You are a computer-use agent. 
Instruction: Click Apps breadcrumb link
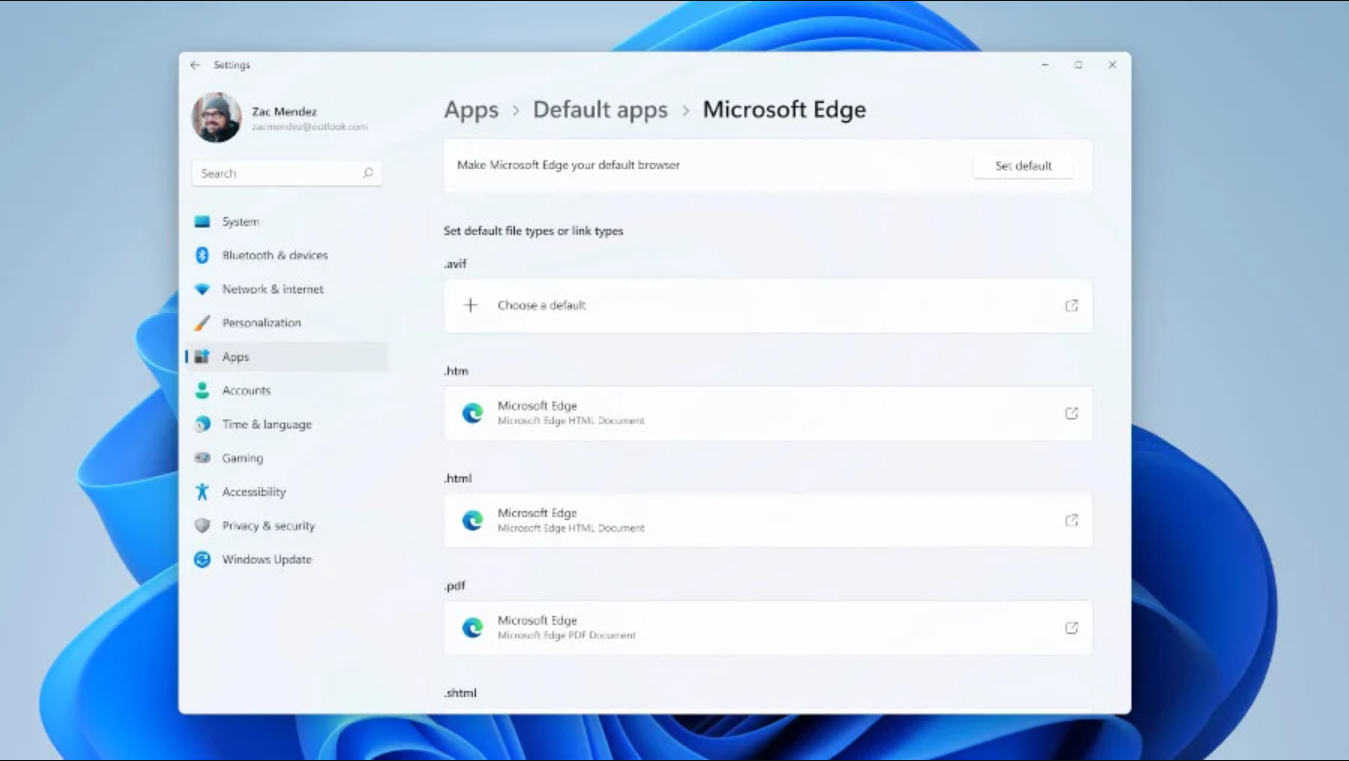point(471,110)
